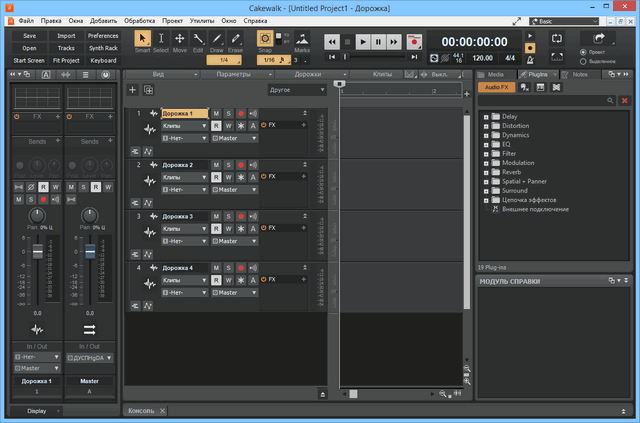640x423 pixels.
Task: Select the Smart tool
Action: (x=142, y=39)
